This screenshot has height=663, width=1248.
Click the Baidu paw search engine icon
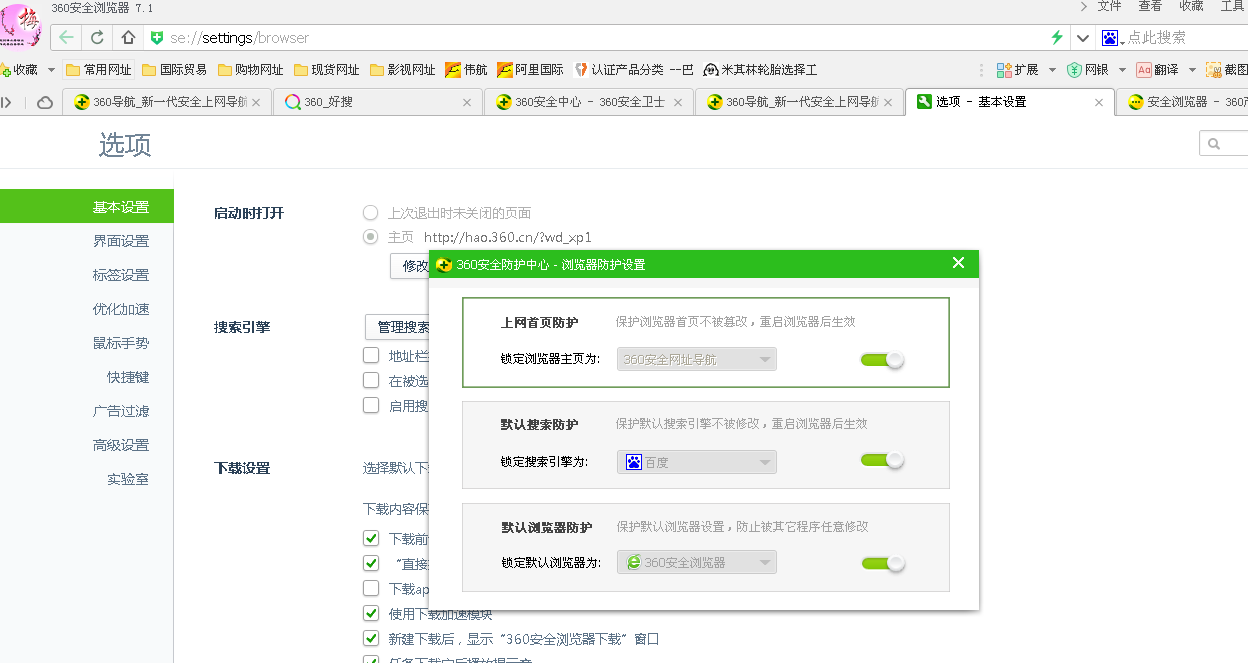[1110, 37]
